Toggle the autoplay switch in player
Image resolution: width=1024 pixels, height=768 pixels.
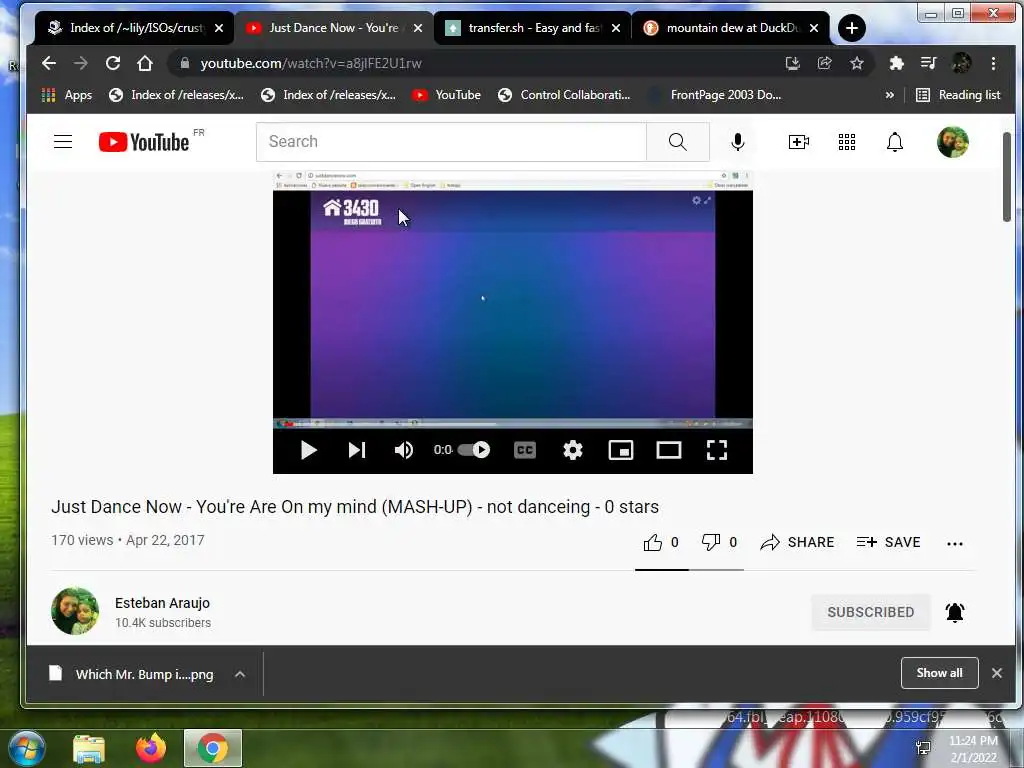click(473, 450)
